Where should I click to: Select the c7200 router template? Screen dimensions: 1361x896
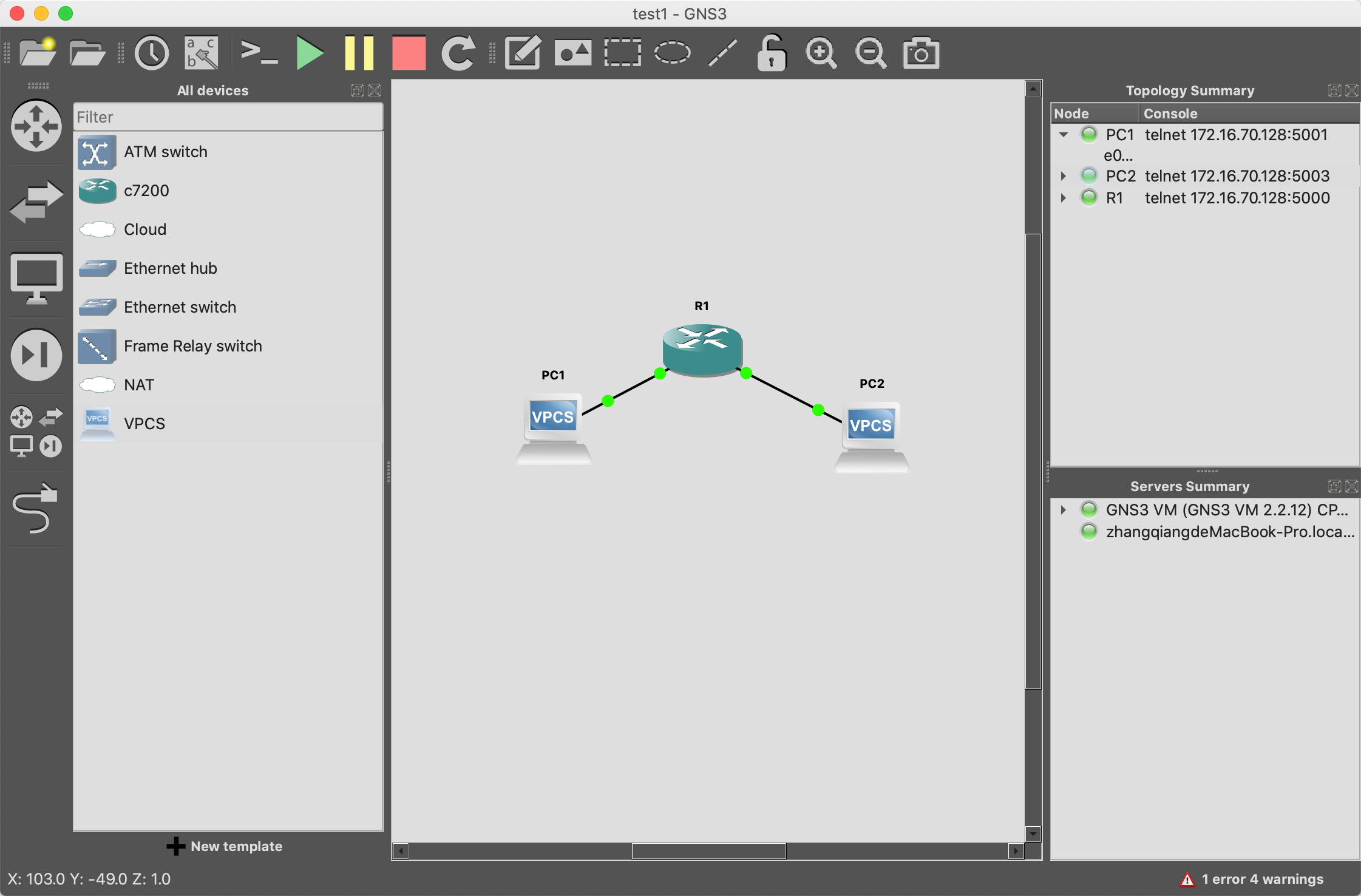coord(146,191)
